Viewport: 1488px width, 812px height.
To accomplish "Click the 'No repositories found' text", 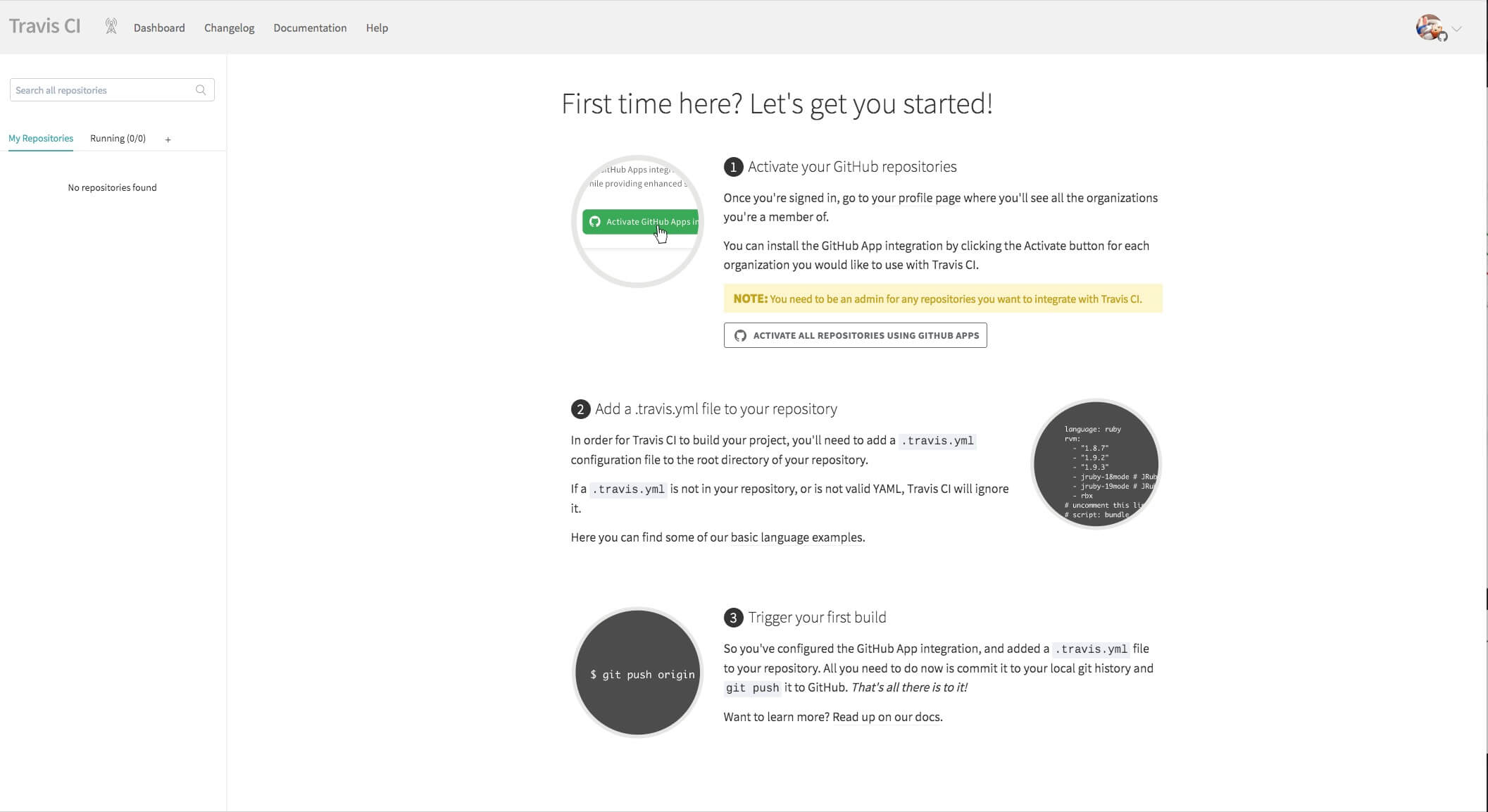I will 112,187.
